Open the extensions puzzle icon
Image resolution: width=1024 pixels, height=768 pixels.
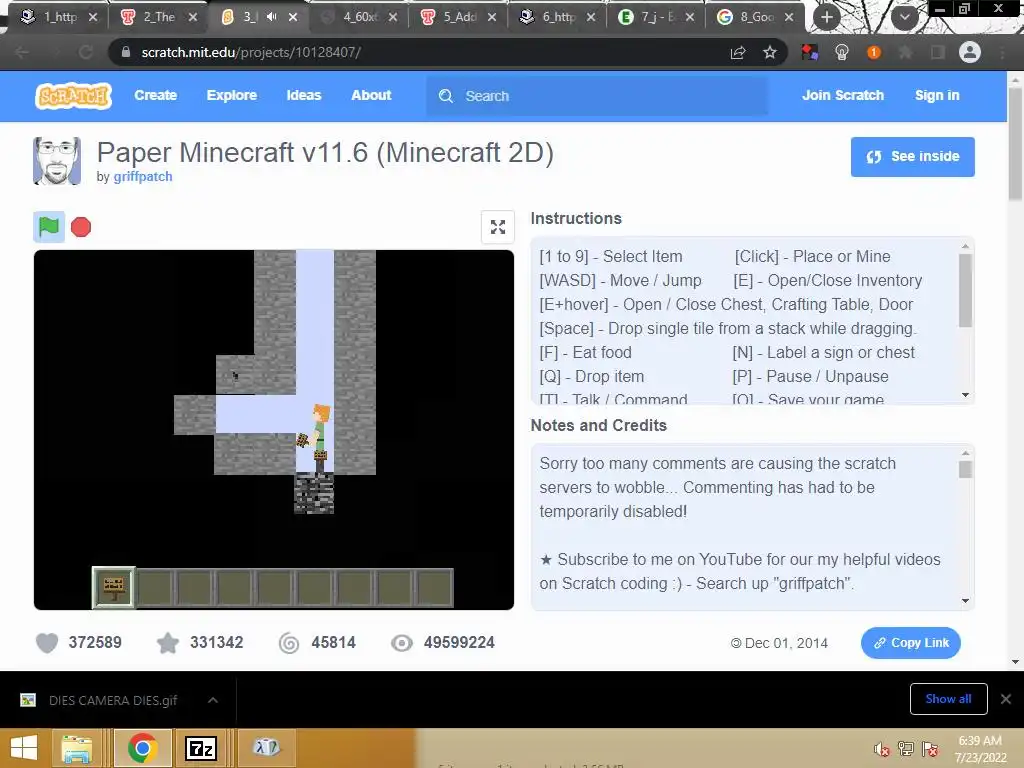(x=905, y=52)
